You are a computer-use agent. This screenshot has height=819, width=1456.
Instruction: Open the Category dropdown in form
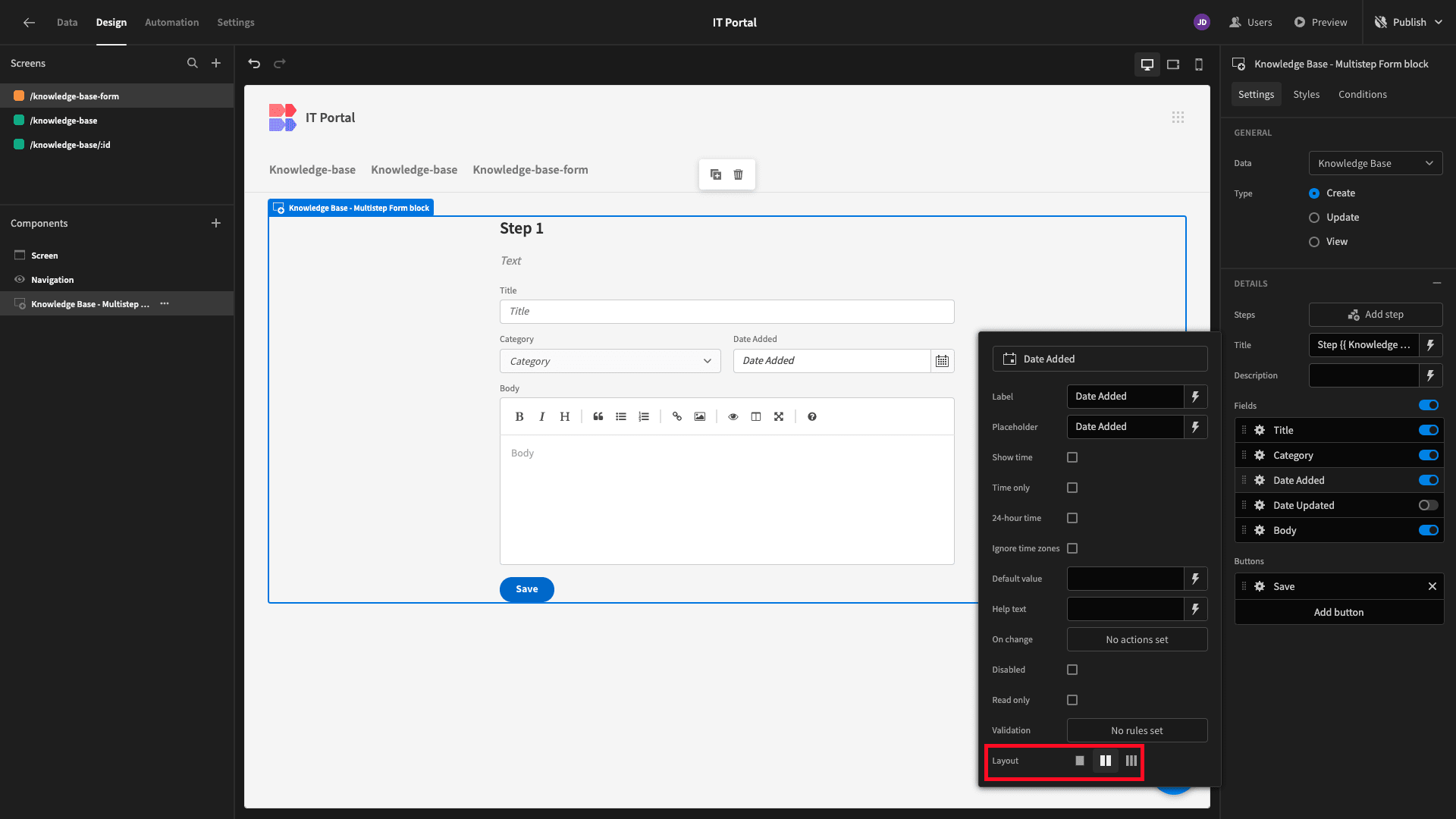(610, 361)
